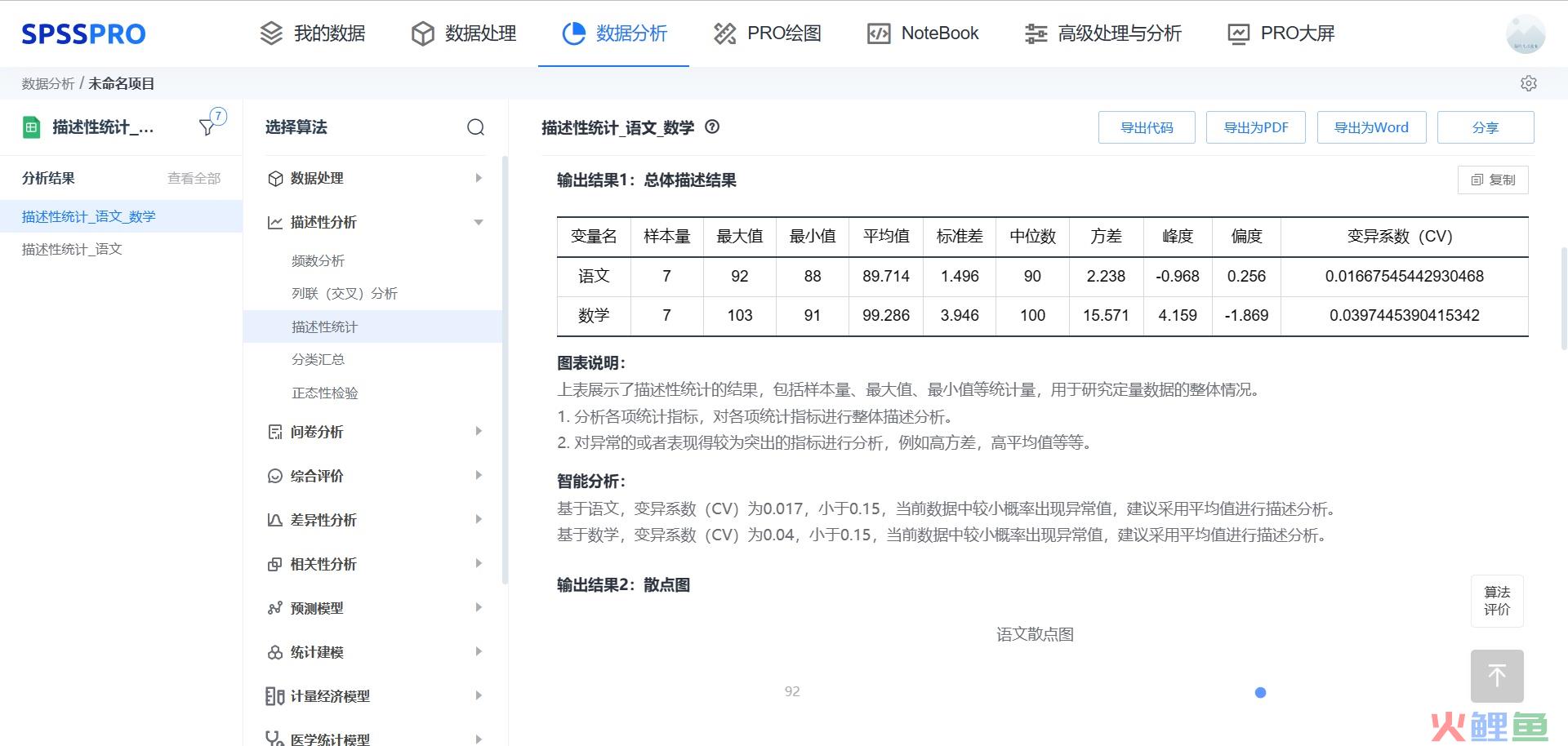Screen dimensions: 1568x746
Task: Click the 医学统计模型 stethoscope icon
Action: pyautogui.click(x=275, y=739)
